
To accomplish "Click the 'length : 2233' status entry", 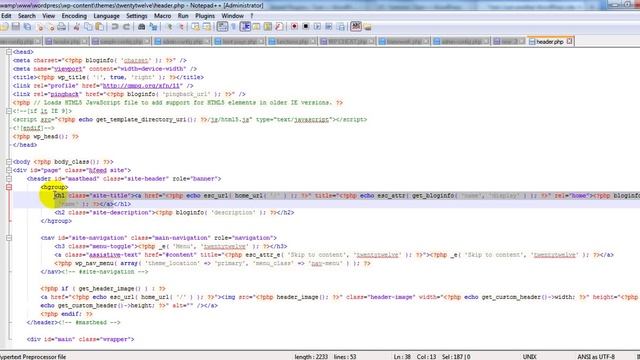I will click(311, 357).
